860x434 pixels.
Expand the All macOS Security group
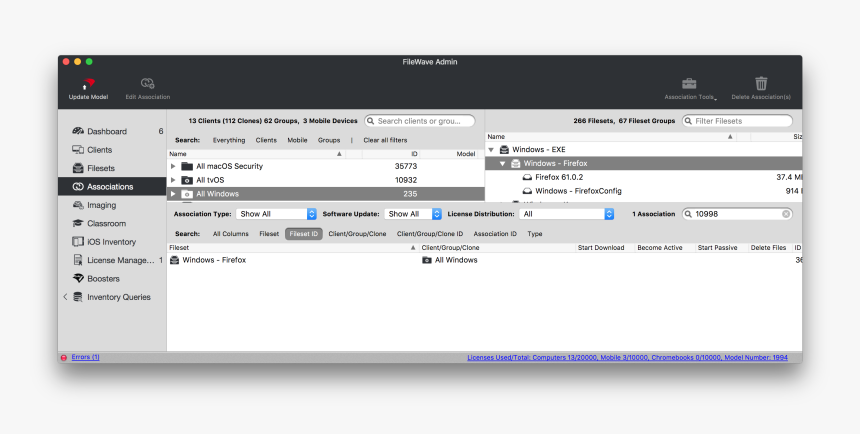point(173,166)
